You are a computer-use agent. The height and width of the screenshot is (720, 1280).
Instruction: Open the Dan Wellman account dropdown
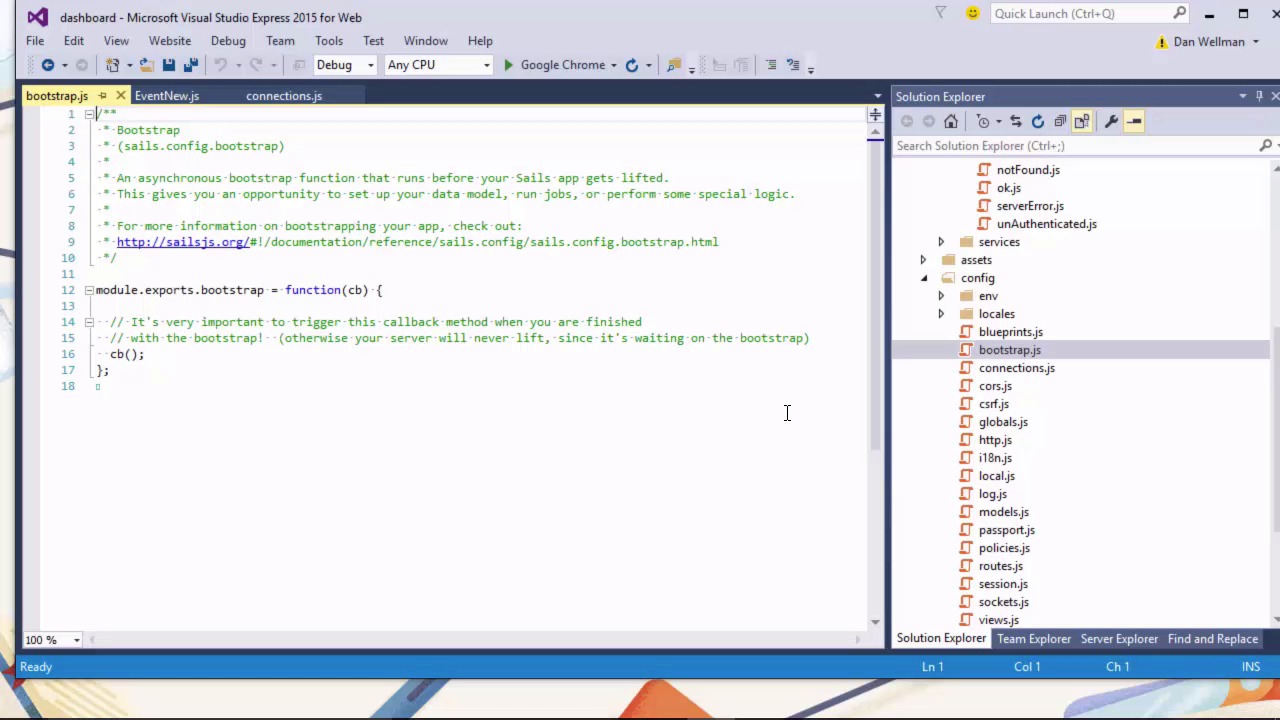click(x=1256, y=42)
